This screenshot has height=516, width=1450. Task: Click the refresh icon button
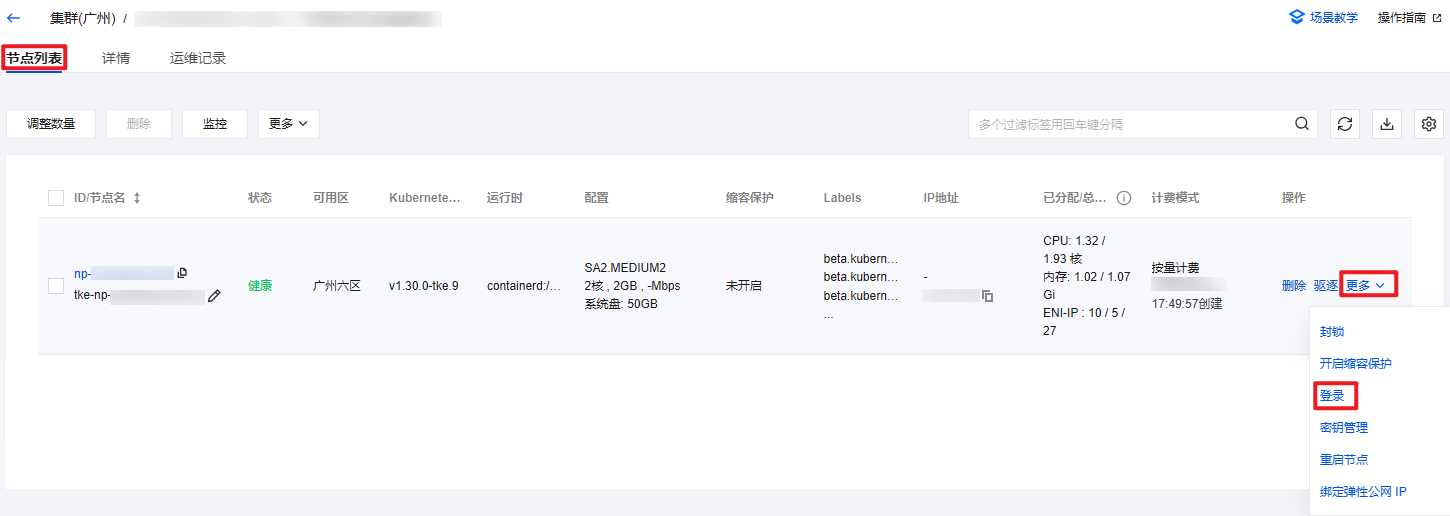pos(1345,124)
